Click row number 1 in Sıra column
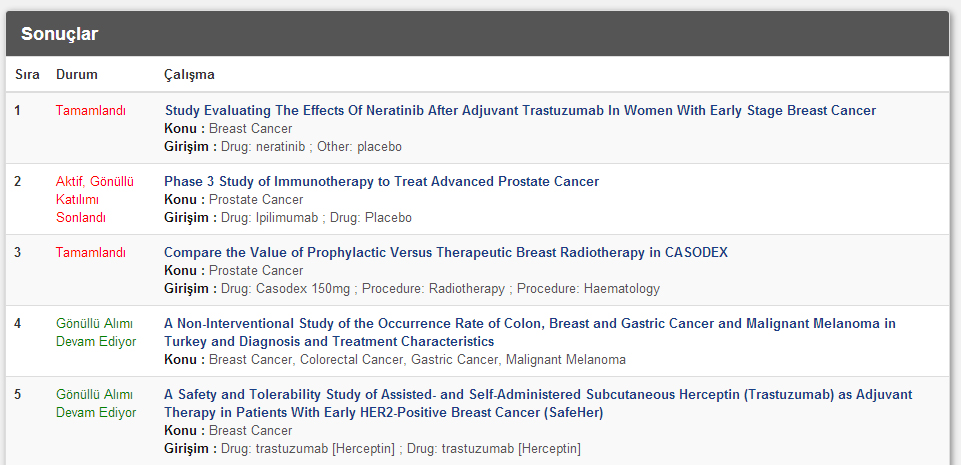Screen dimensions: 961x465 coord(17,111)
